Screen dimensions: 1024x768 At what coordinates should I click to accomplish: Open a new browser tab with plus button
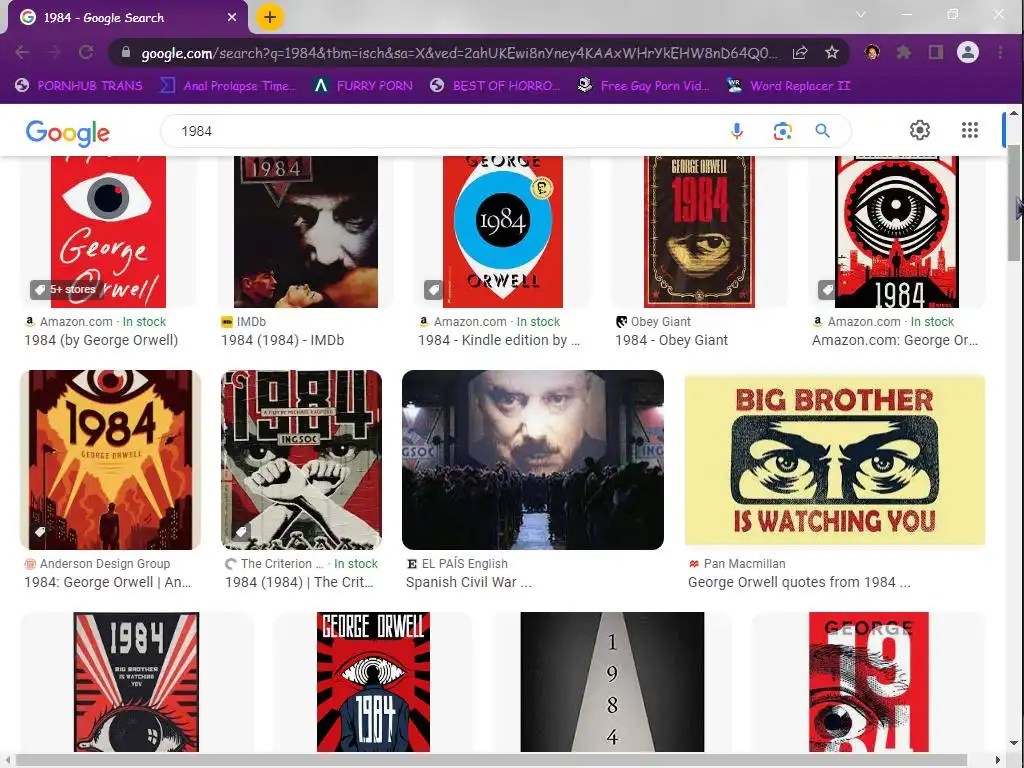coord(270,18)
